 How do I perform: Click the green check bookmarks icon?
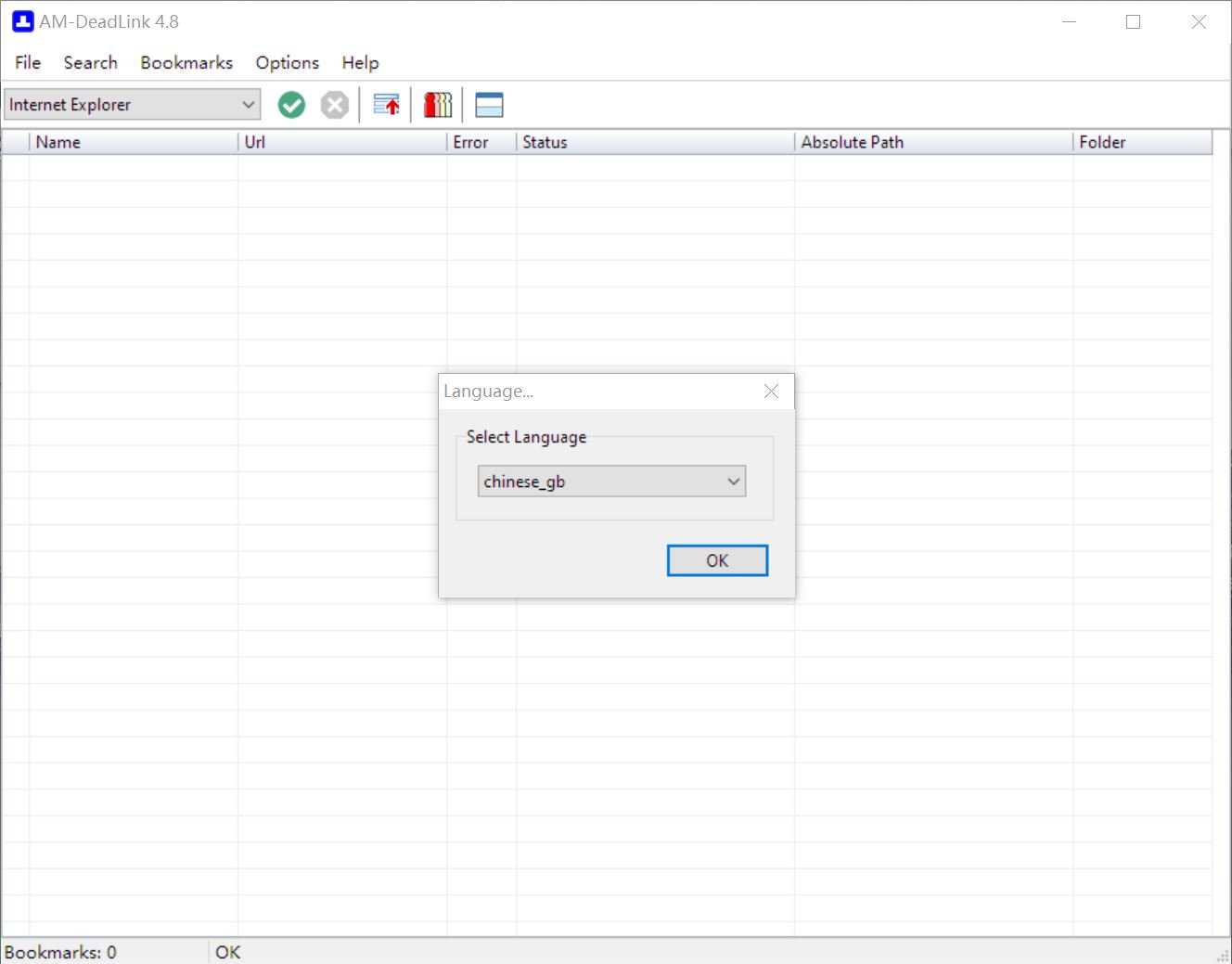pos(291,105)
